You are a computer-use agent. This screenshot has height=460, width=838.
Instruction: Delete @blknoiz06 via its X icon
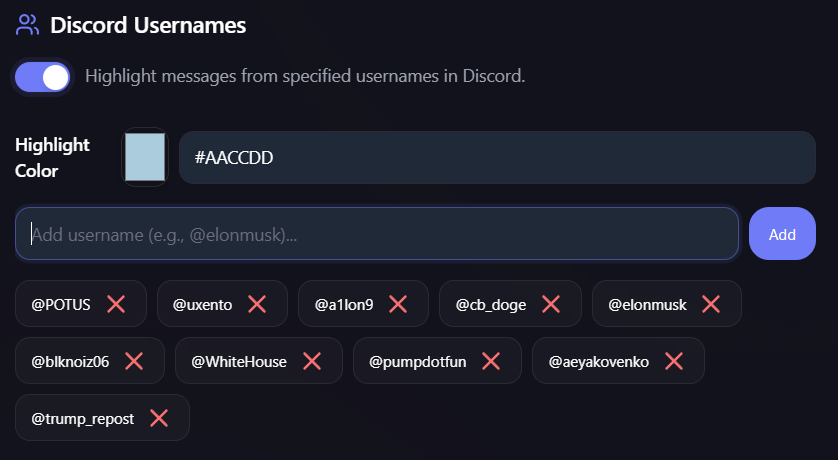click(134, 361)
